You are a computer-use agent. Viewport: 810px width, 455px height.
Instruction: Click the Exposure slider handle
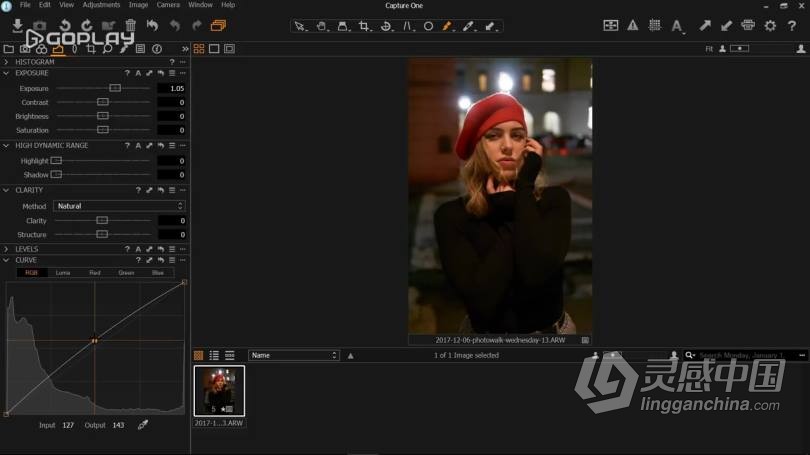click(x=115, y=88)
